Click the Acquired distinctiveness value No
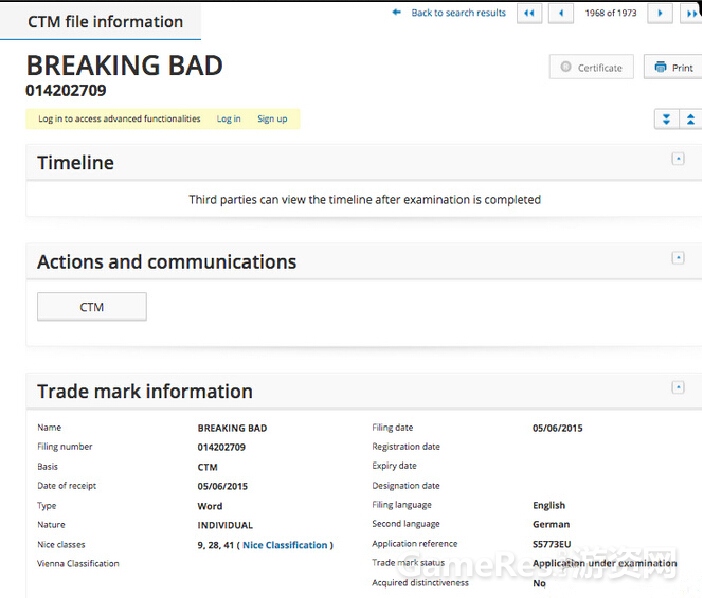Image resolution: width=702 pixels, height=598 pixels. [x=539, y=583]
